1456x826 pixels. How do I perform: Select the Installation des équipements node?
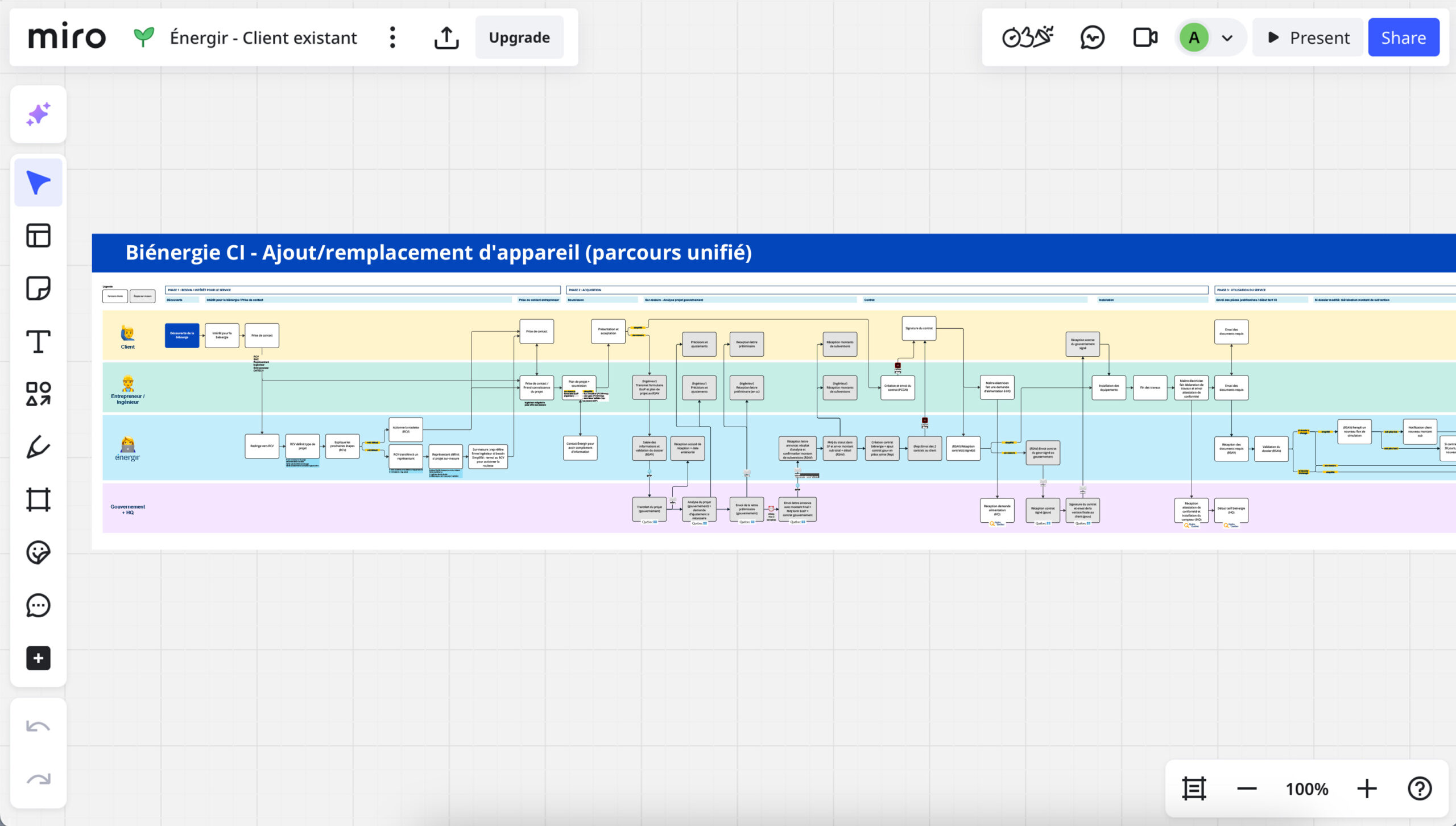click(x=1109, y=388)
